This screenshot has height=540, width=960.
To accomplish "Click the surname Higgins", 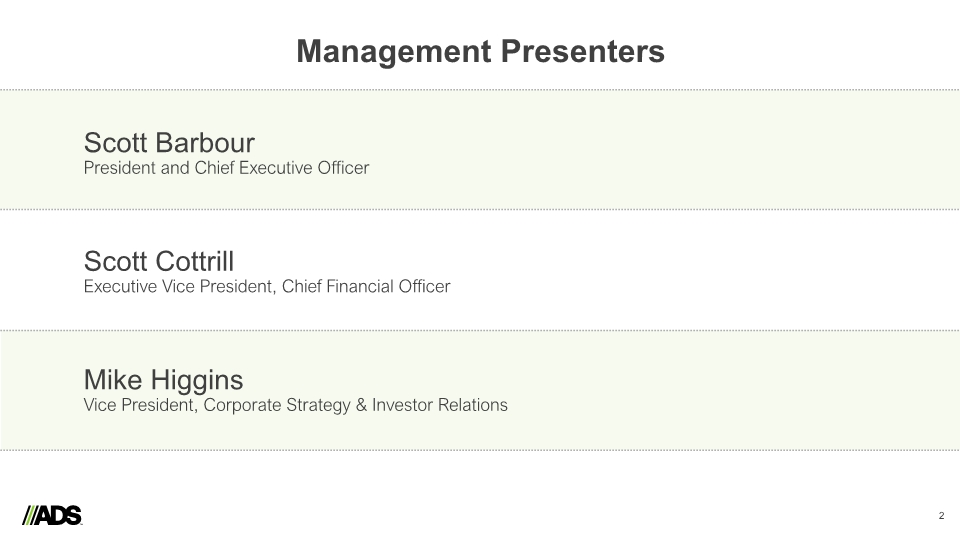I will point(197,381).
